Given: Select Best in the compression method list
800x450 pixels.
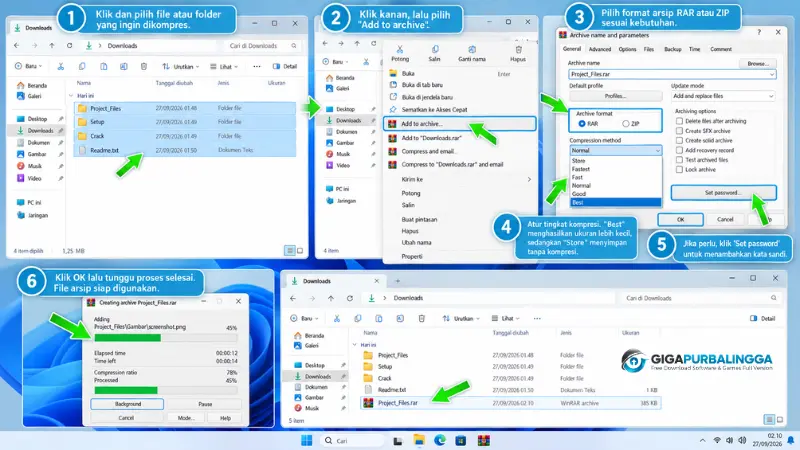Looking at the screenshot, I should click(x=616, y=203).
